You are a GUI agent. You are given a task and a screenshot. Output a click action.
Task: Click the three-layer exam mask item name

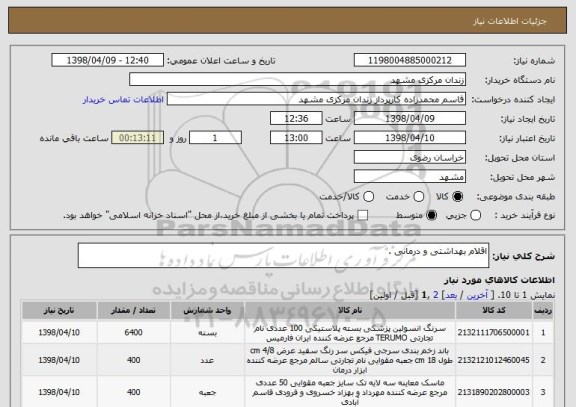[350, 392]
